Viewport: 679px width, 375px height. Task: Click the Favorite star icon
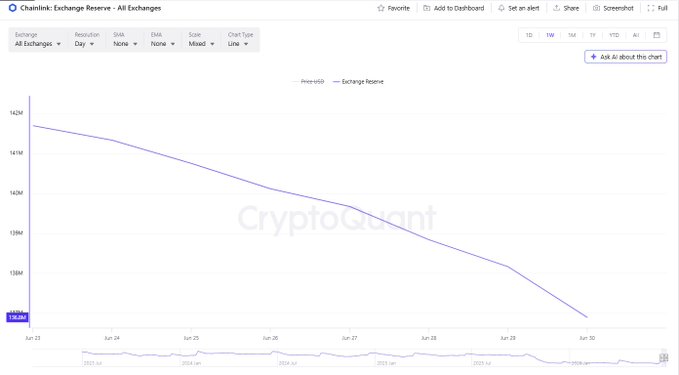pos(381,8)
